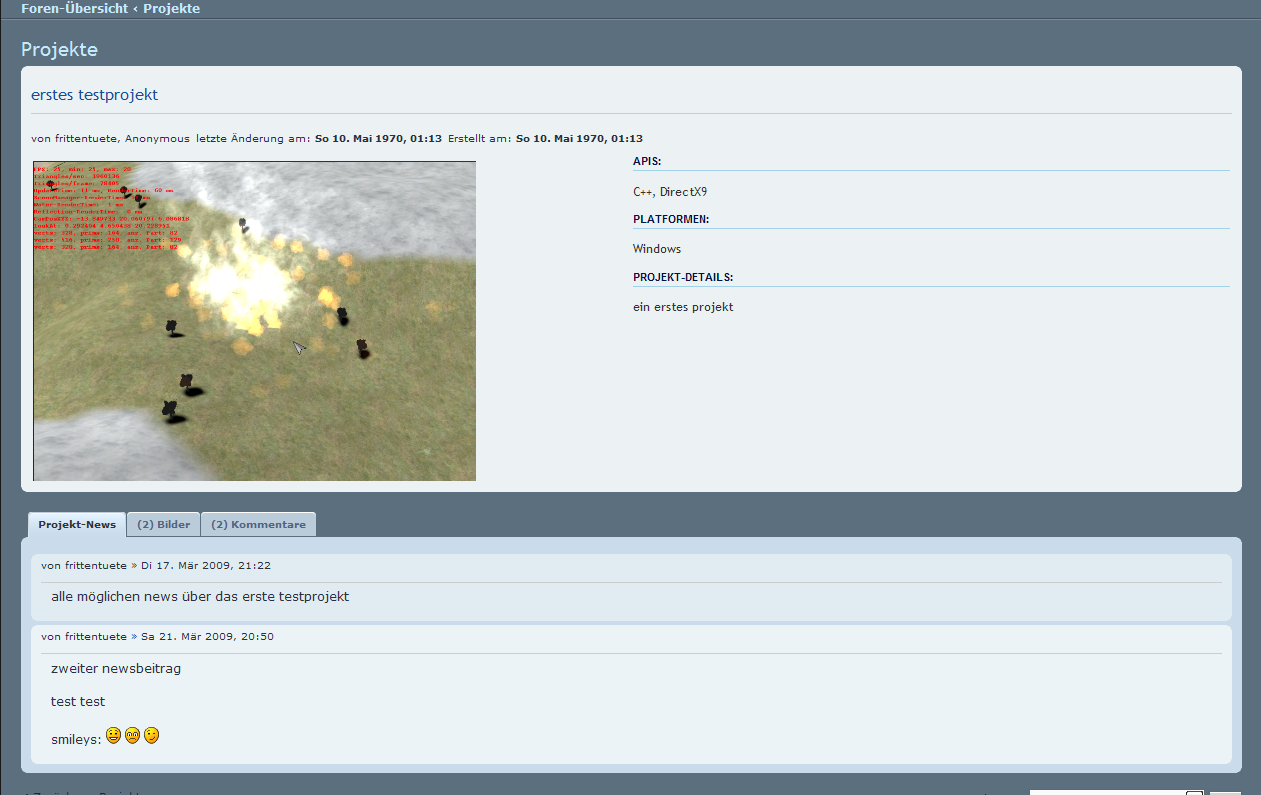Screen dimensions: 1261x795
Task: Click the » icon before Sa 21. Mär 2009
Action: coord(135,637)
